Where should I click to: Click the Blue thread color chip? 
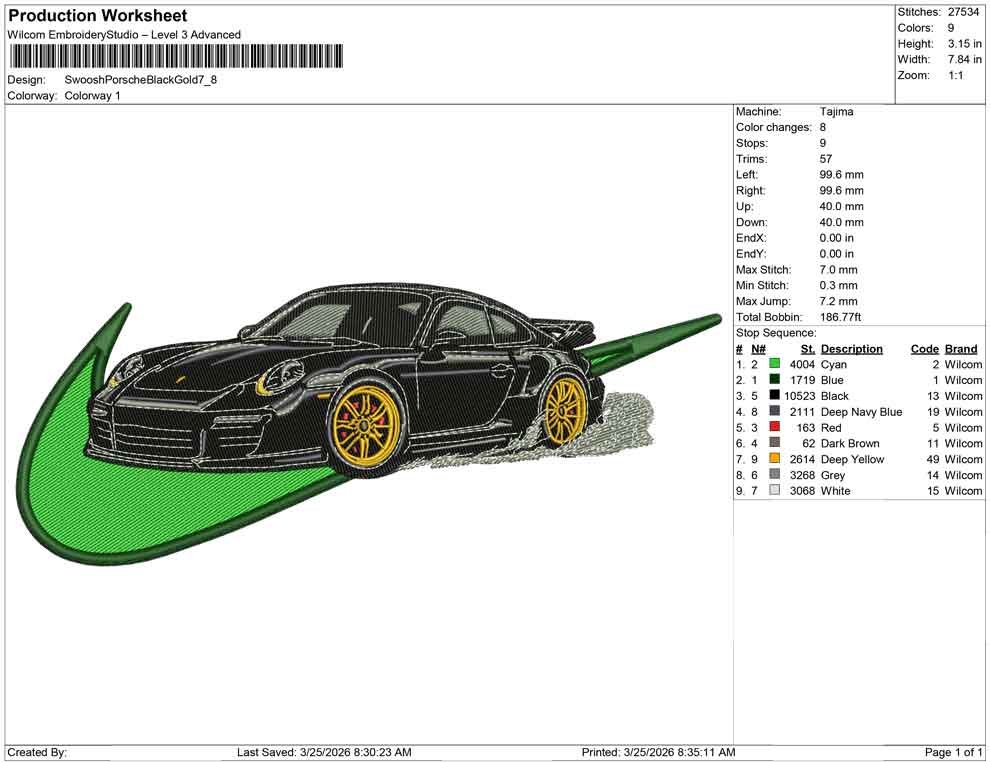(x=773, y=380)
